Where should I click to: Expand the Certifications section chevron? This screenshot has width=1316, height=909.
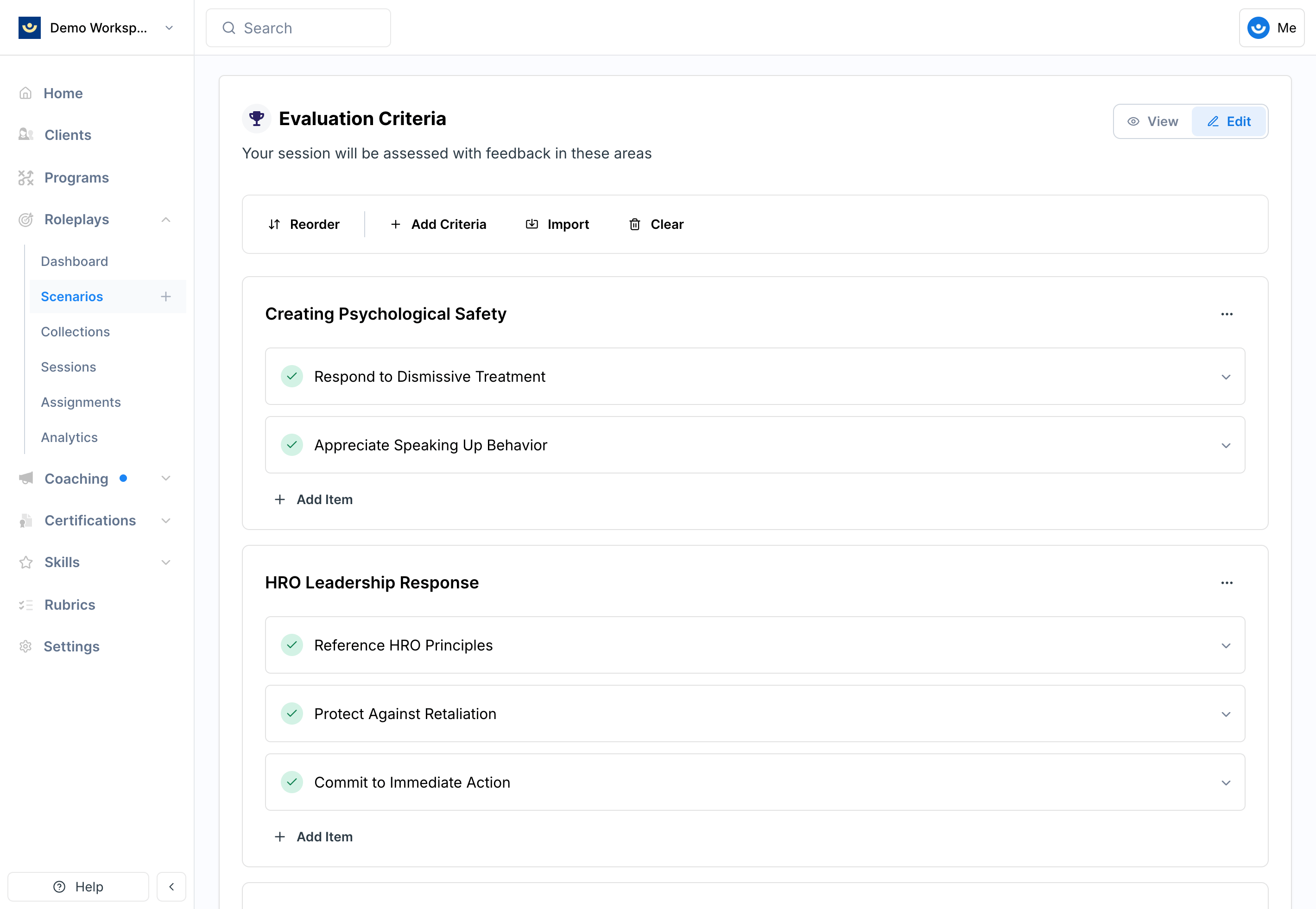166,521
